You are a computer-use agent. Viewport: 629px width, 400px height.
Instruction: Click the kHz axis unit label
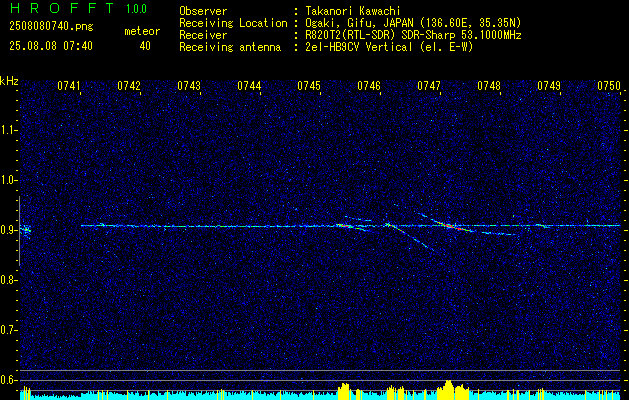click(9, 81)
